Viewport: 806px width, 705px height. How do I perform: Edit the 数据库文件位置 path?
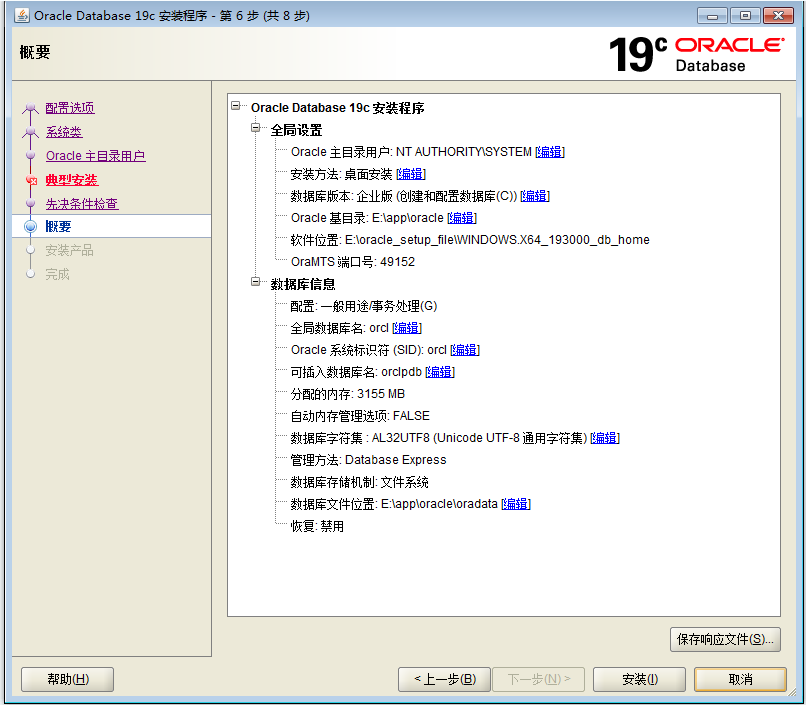coord(516,504)
